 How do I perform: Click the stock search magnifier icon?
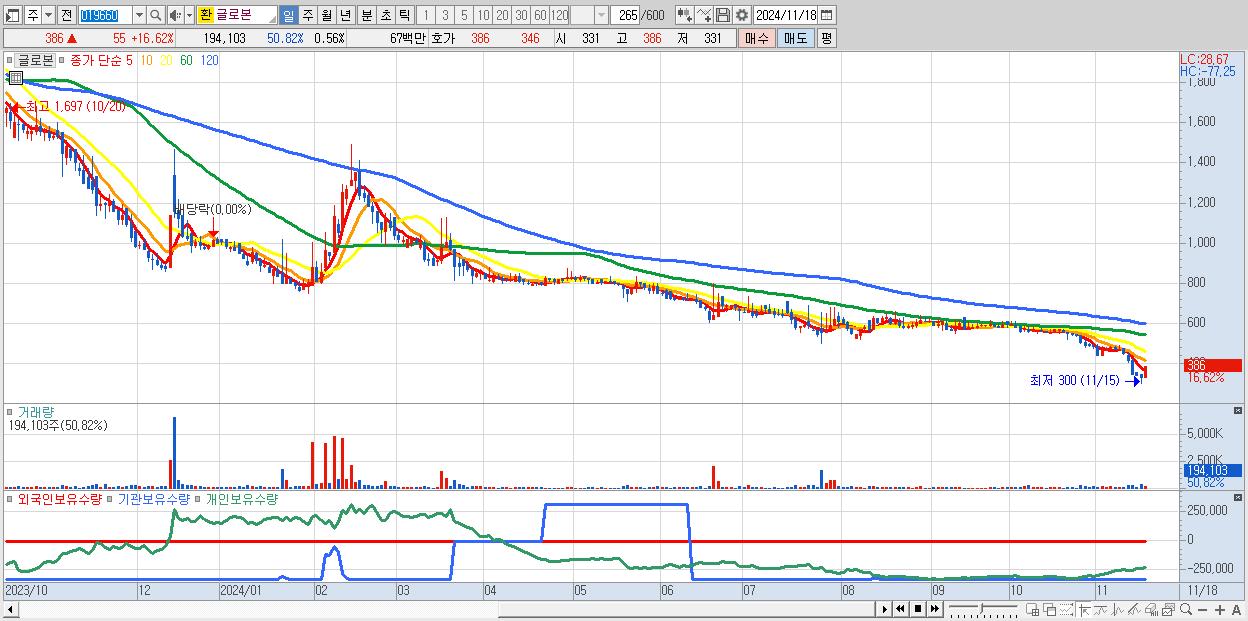tap(155, 15)
